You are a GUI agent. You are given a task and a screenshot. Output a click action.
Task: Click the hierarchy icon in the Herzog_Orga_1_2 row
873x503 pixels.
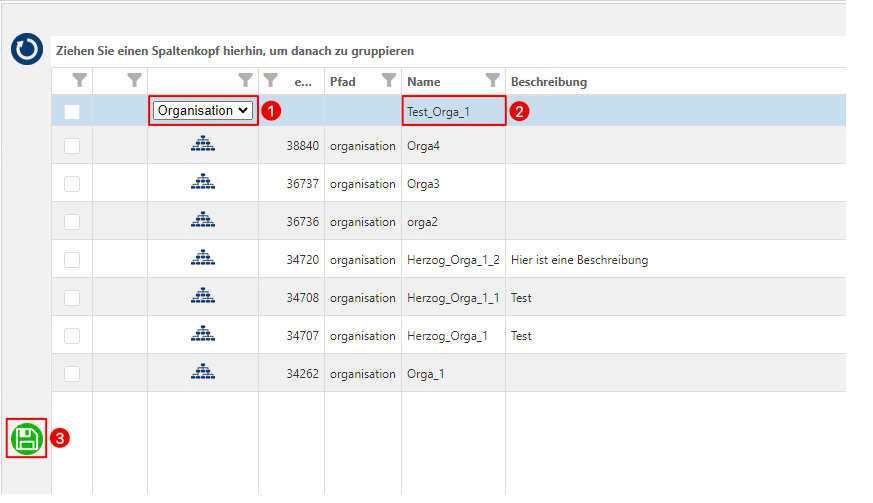[x=203, y=258]
